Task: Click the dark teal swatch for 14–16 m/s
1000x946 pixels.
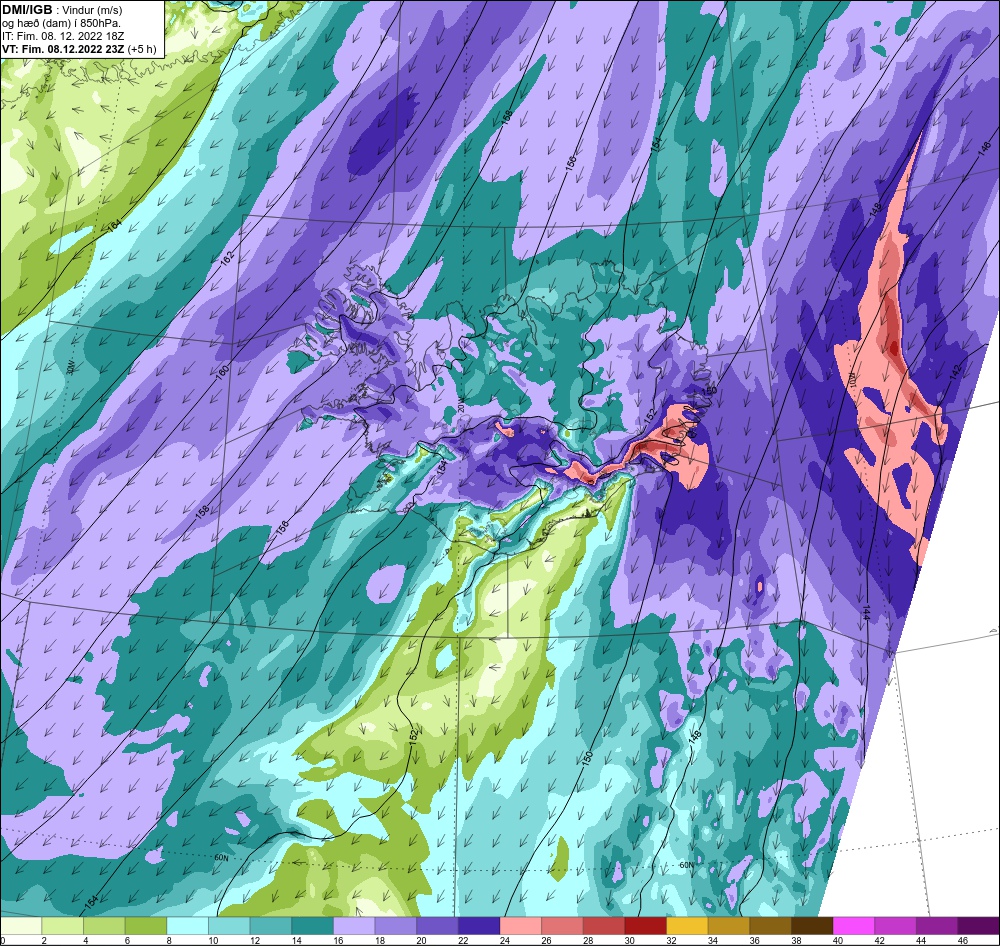Action: (x=312, y=925)
